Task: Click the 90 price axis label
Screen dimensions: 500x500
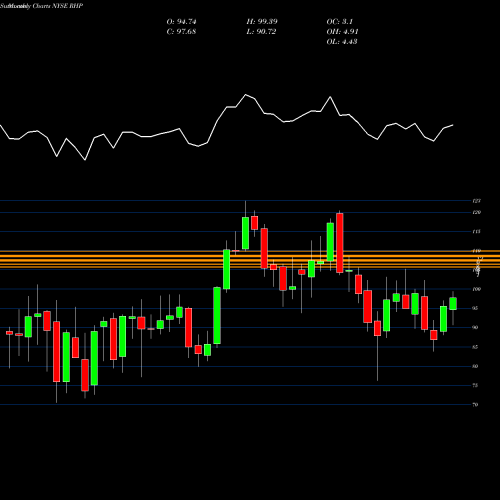Action: coord(476,327)
